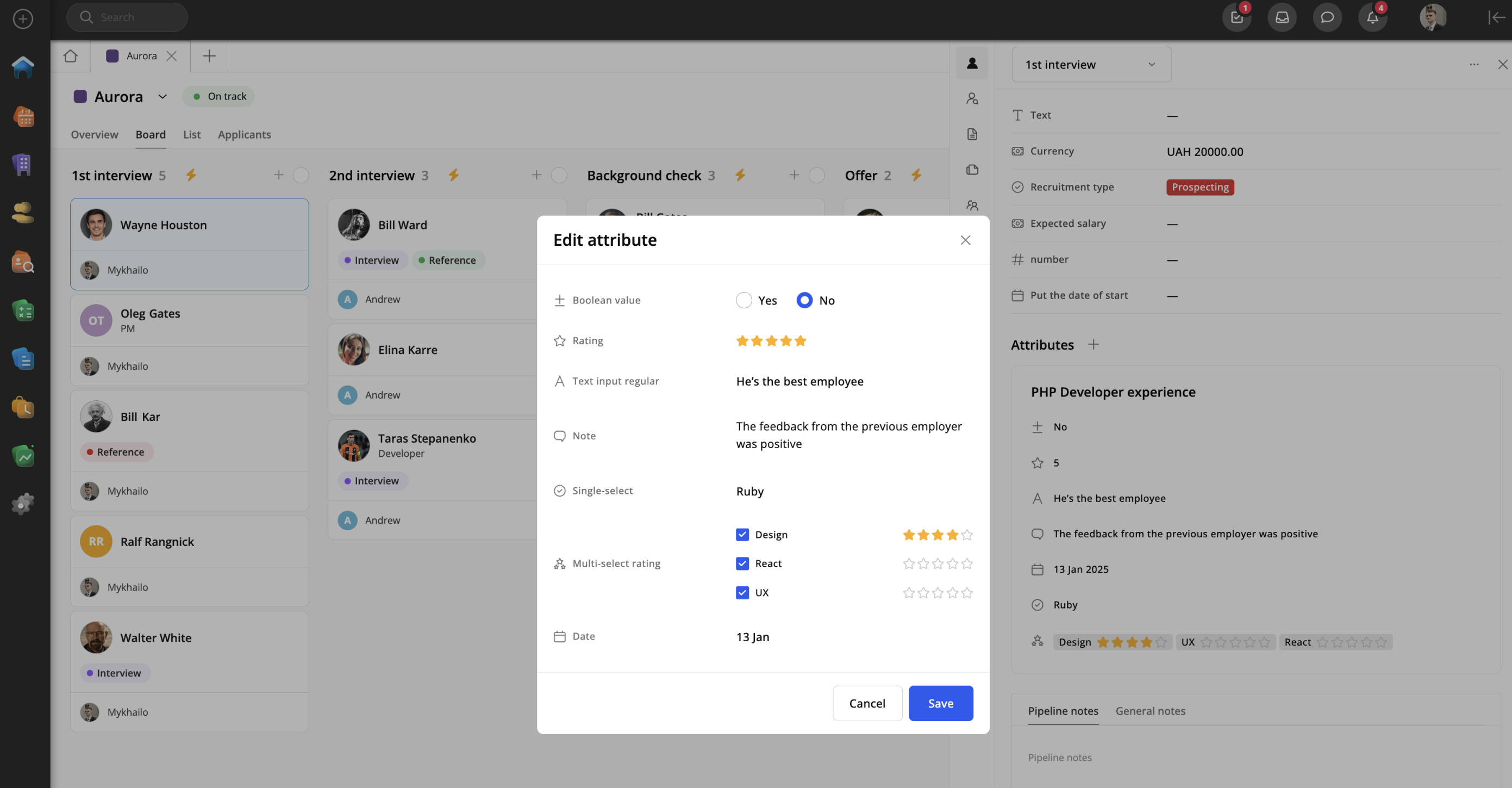Open the 1st interview stage dropdown
This screenshot has width=1512, height=788.
tap(1091, 65)
